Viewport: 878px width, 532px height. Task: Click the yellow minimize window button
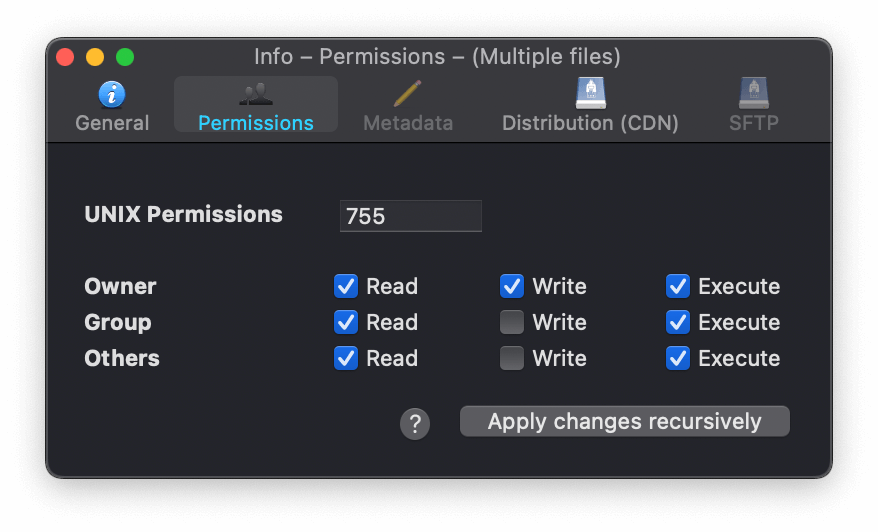coord(95,57)
